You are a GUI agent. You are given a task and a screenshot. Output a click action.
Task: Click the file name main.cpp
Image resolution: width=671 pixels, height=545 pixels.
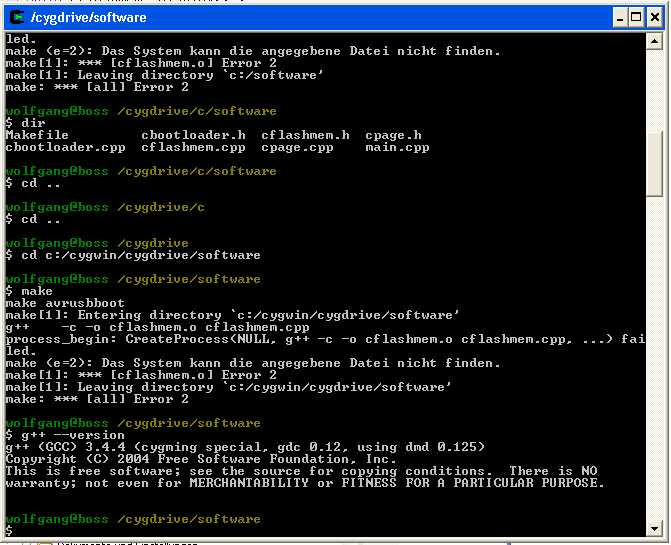tap(397, 147)
